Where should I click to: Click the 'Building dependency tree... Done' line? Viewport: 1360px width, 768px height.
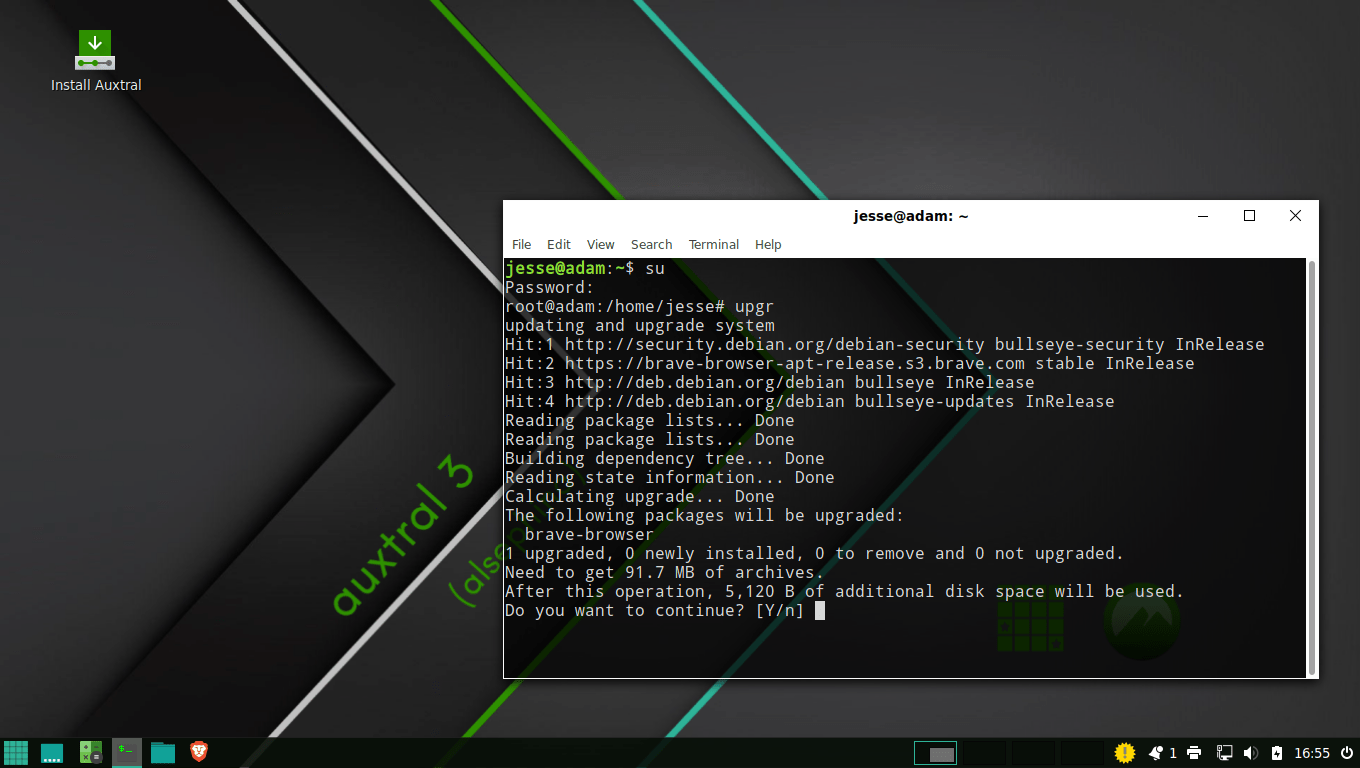pyautogui.click(x=665, y=458)
